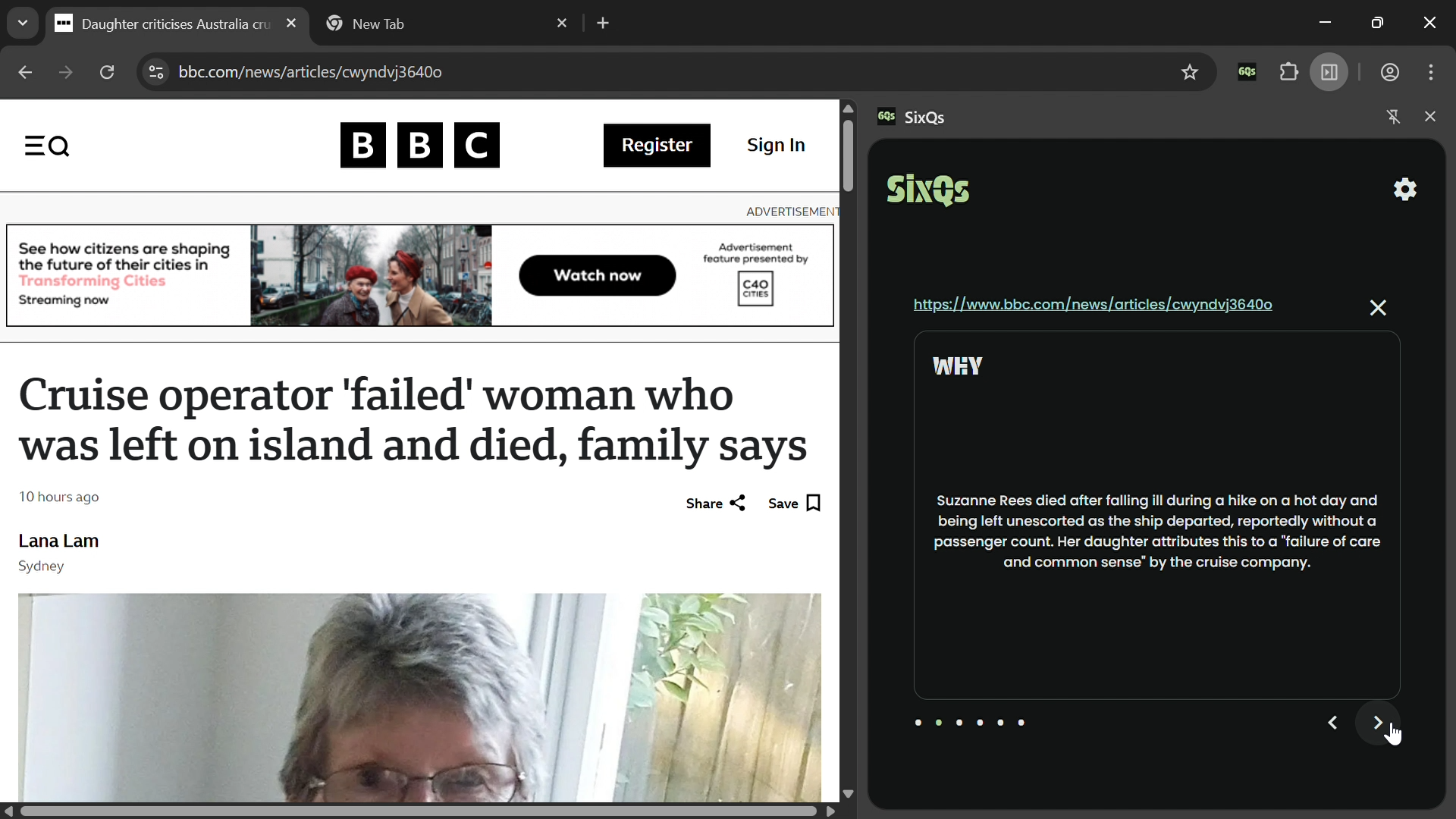Image resolution: width=1456 pixels, height=819 pixels.
Task: Save article with bookmark icon
Action: pos(814,504)
